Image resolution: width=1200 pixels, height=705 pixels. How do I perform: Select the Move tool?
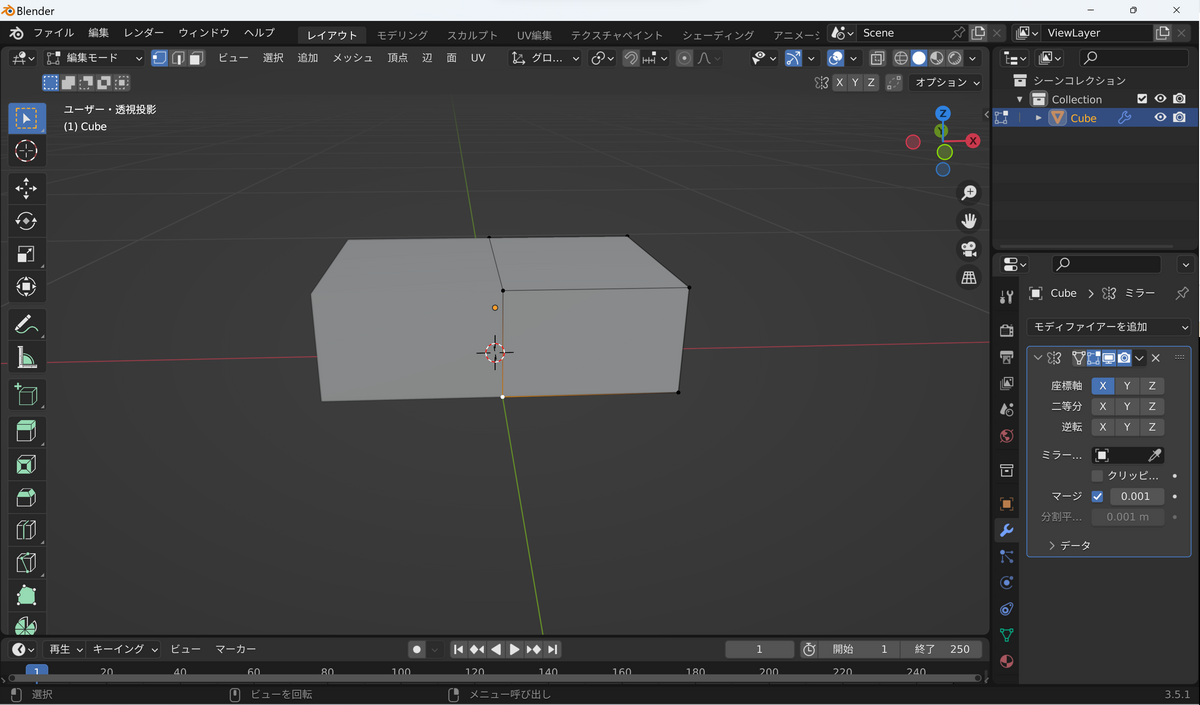[27, 188]
